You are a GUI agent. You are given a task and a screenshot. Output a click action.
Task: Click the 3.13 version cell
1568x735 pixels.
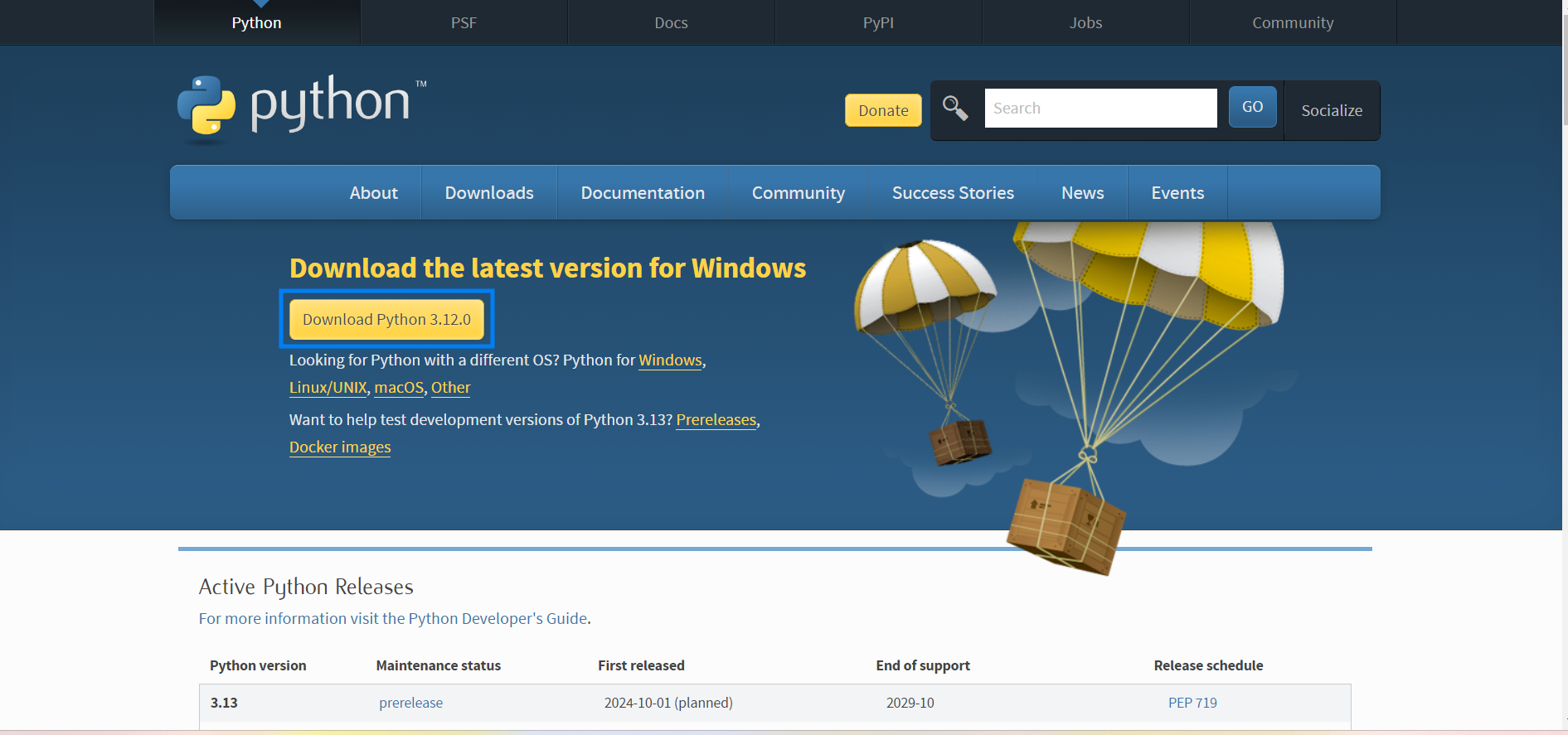coord(224,703)
